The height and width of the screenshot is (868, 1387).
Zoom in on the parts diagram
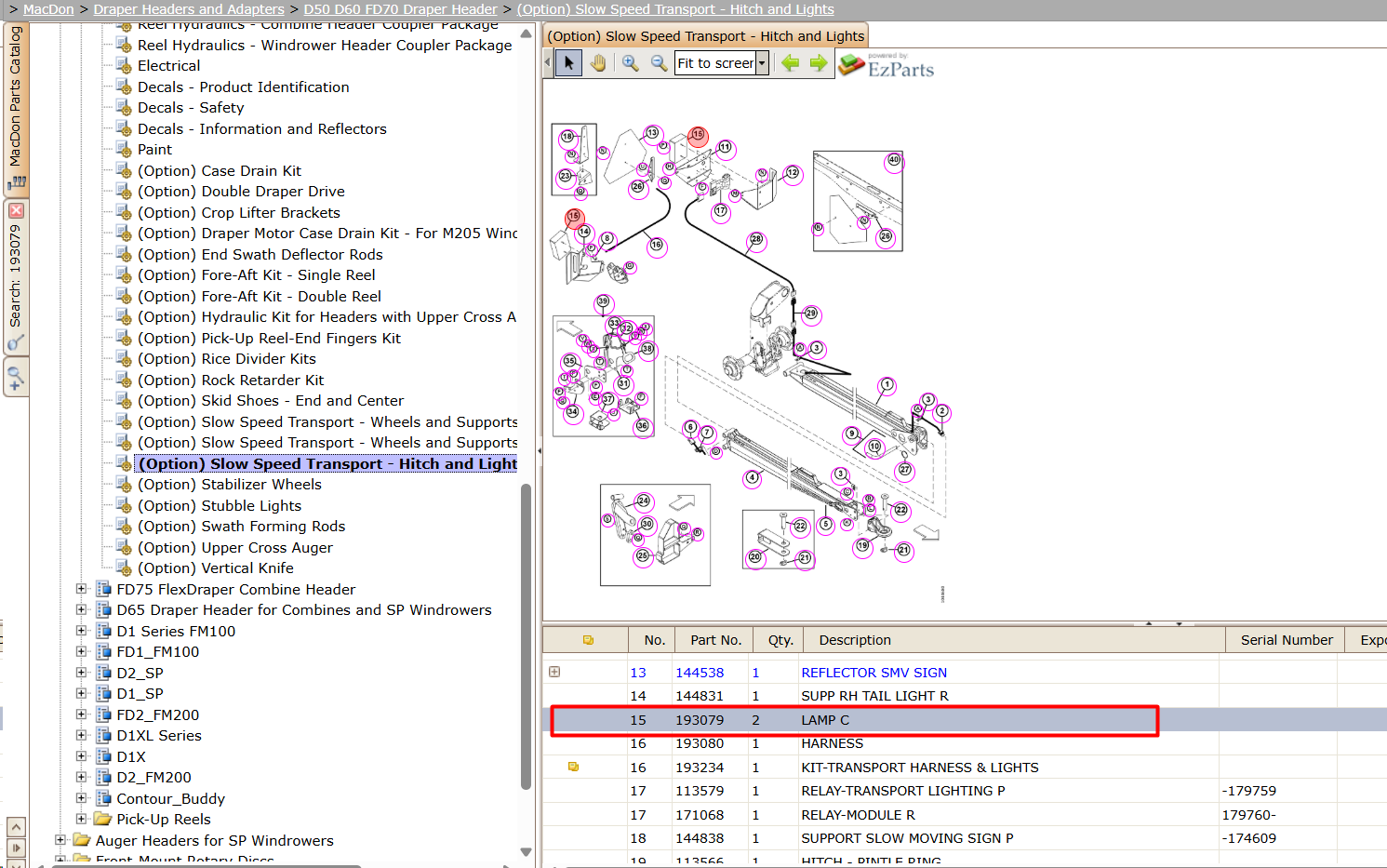630,63
